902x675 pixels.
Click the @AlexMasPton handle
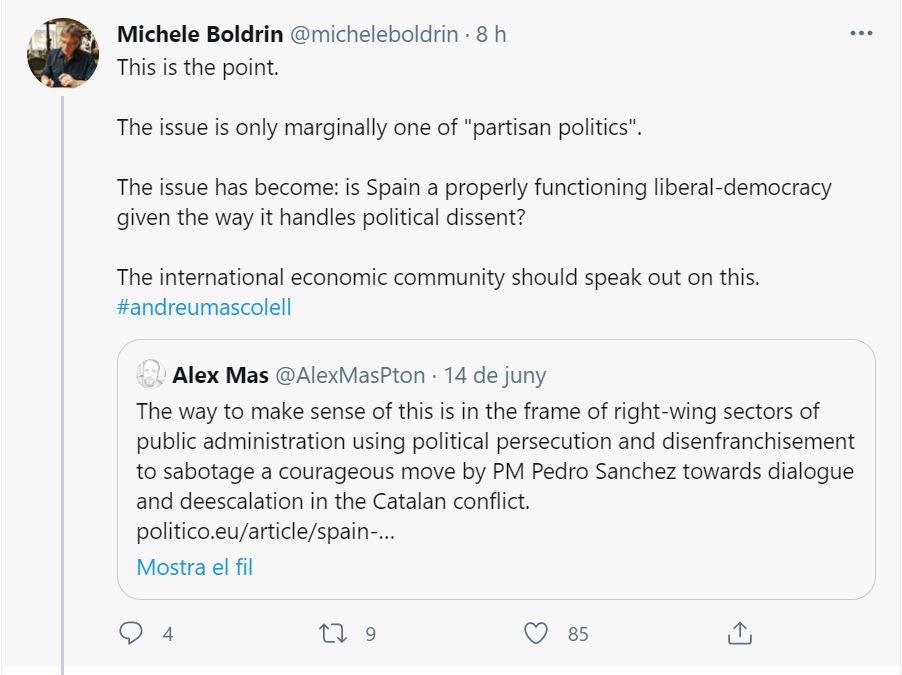(x=349, y=376)
